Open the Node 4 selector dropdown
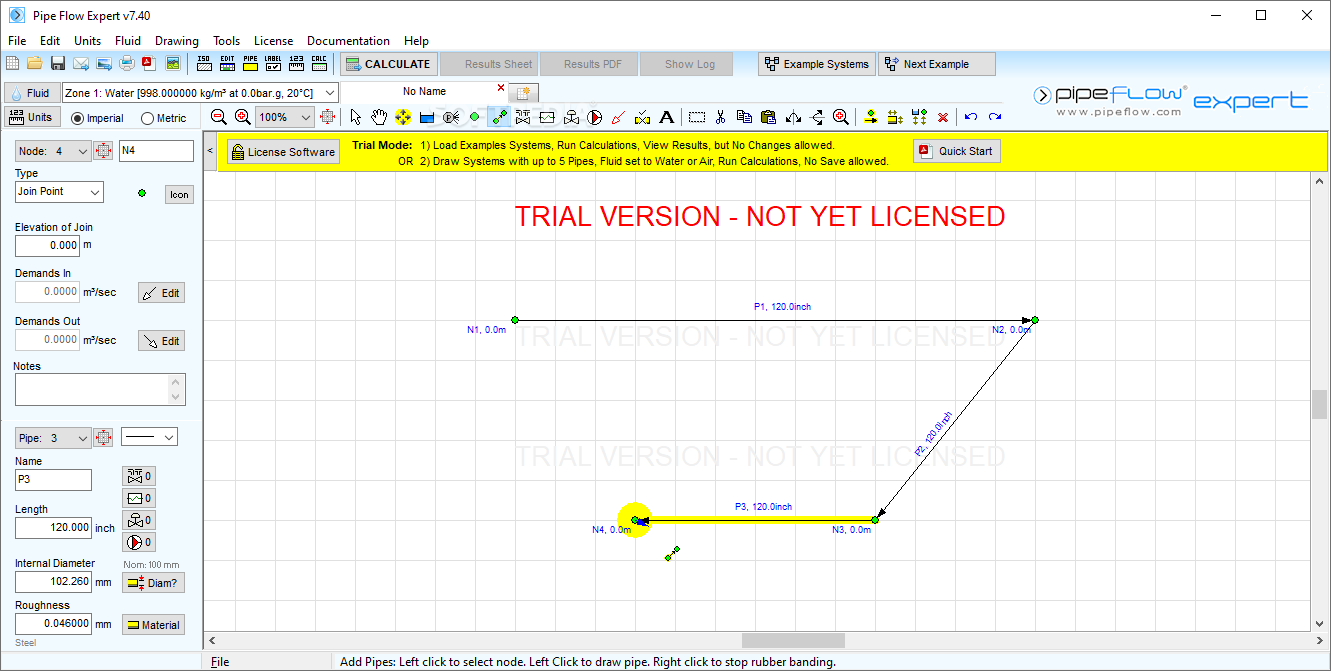This screenshot has width=1331, height=671. [x=82, y=152]
